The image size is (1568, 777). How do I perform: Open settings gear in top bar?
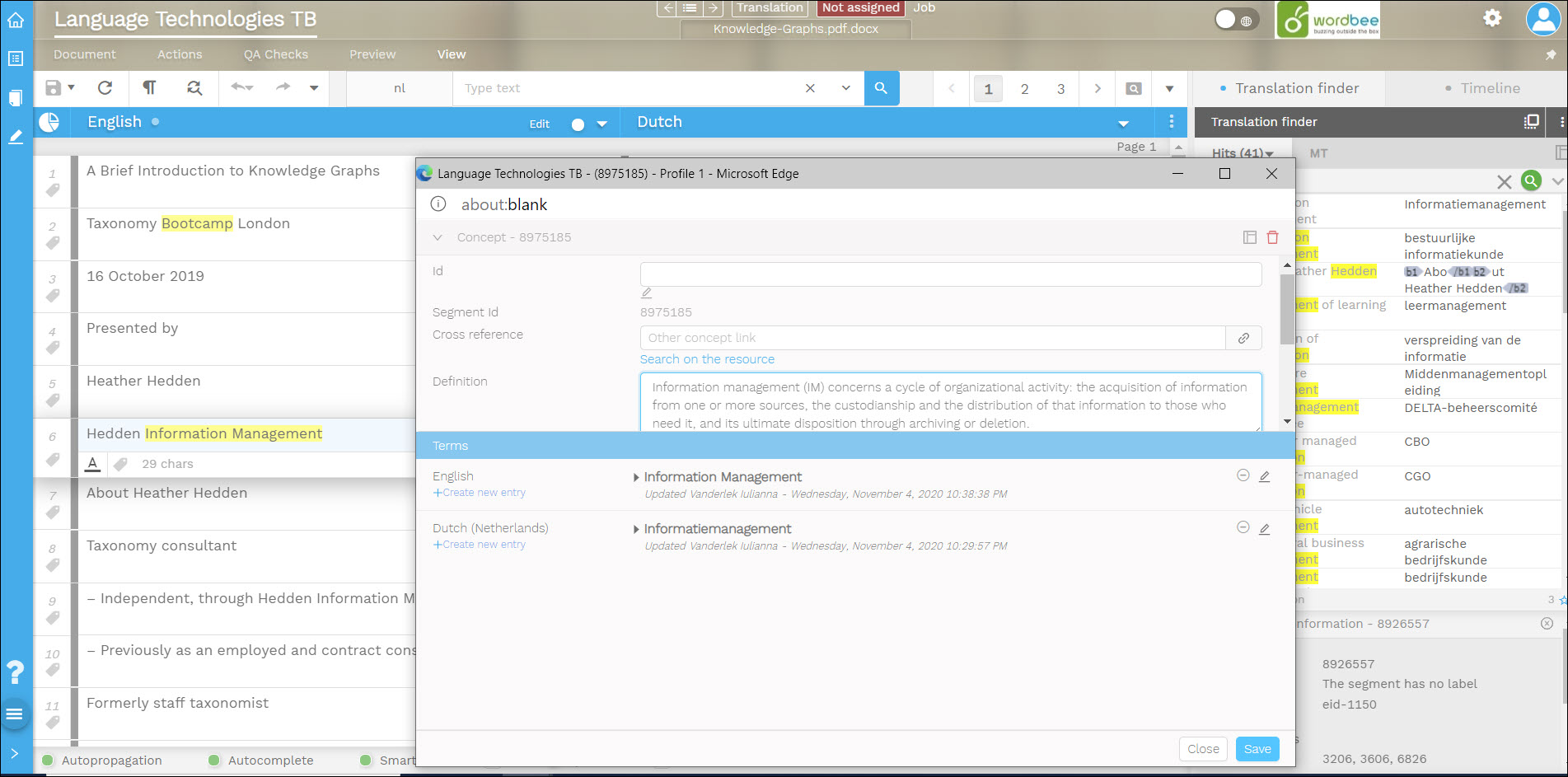tap(1492, 18)
